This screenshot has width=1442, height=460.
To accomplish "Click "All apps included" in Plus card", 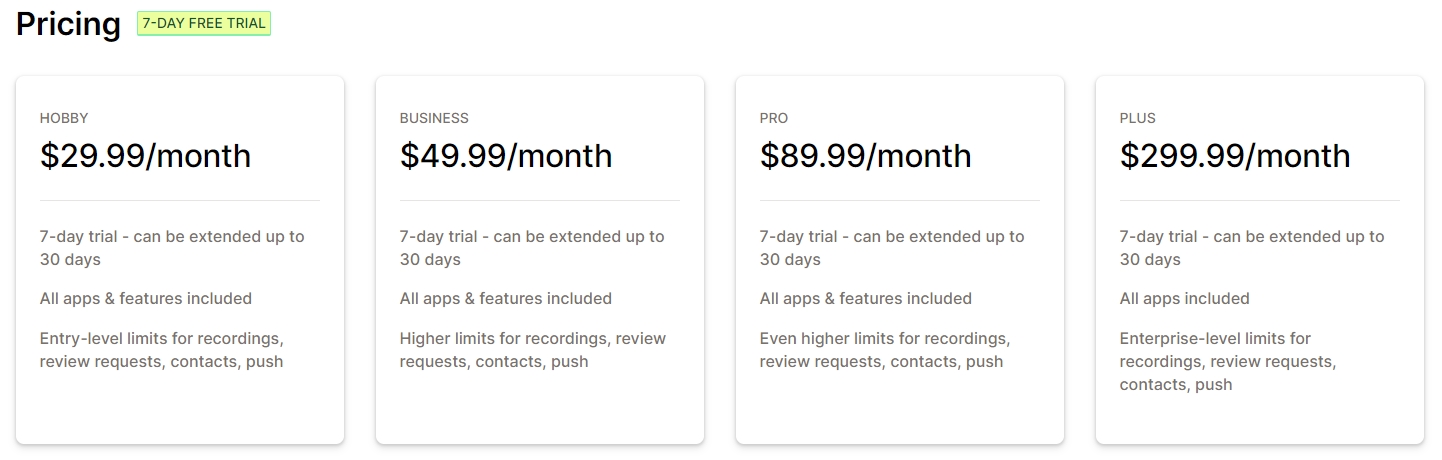I will [x=1184, y=298].
